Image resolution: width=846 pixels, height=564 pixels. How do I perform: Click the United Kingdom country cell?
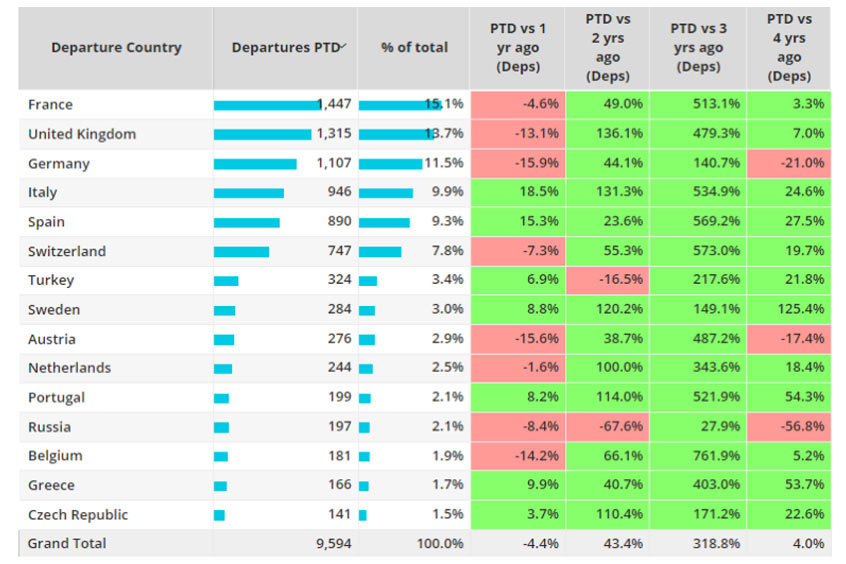click(x=82, y=134)
